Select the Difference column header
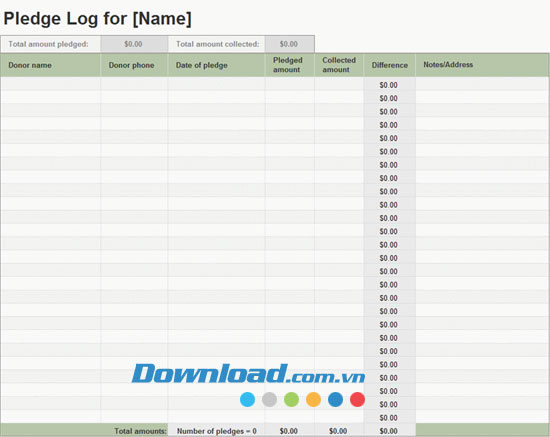The image size is (550, 437). [390, 65]
